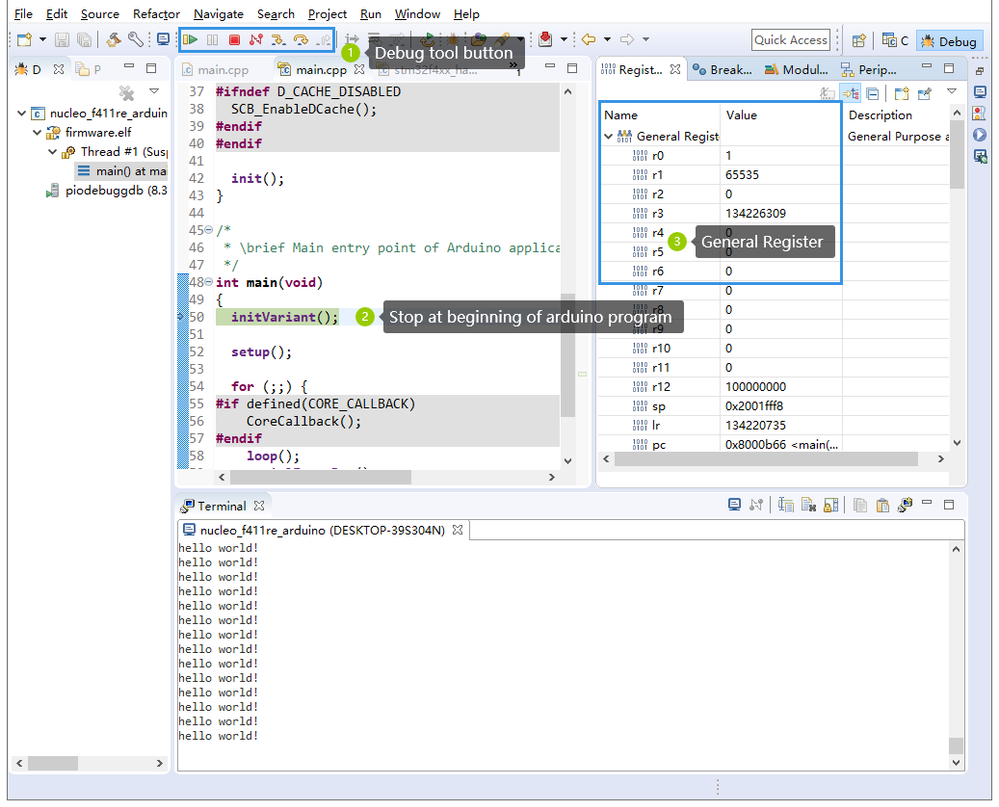Click the Resume debug button
999x807 pixels.
point(190,39)
